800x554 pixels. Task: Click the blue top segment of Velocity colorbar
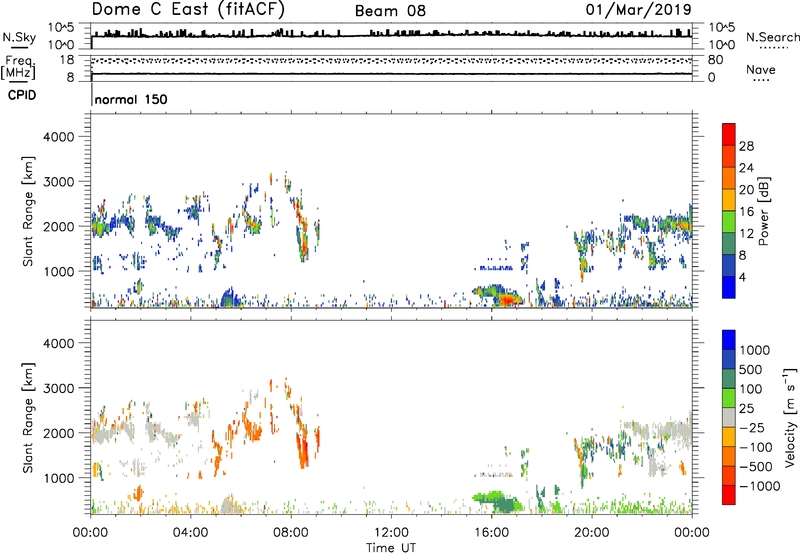pos(729,340)
